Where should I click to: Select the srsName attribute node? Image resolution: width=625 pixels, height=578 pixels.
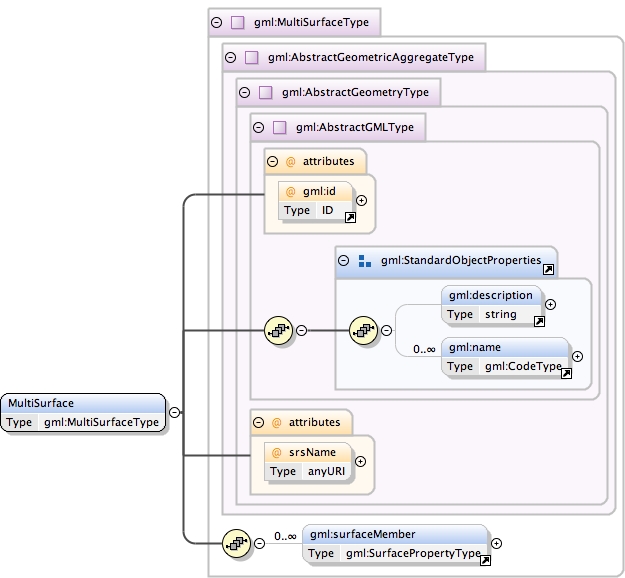[308, 462]
